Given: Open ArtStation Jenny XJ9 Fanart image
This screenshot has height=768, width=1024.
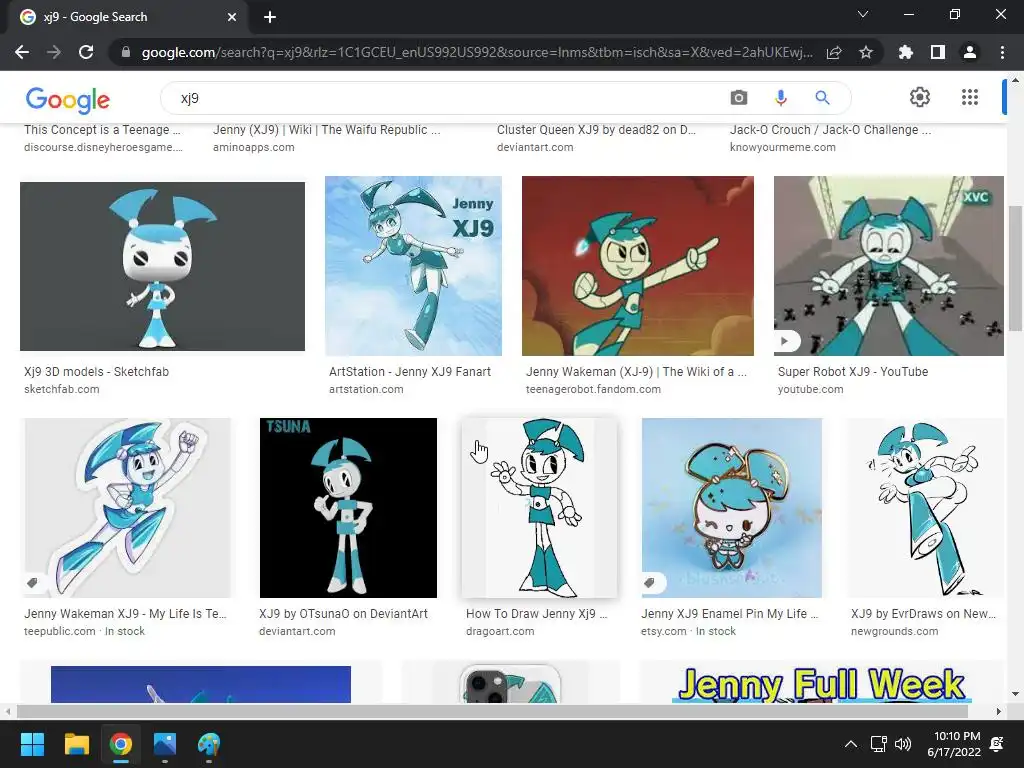Looking at the screenshot, I should [x=413, y=266].
